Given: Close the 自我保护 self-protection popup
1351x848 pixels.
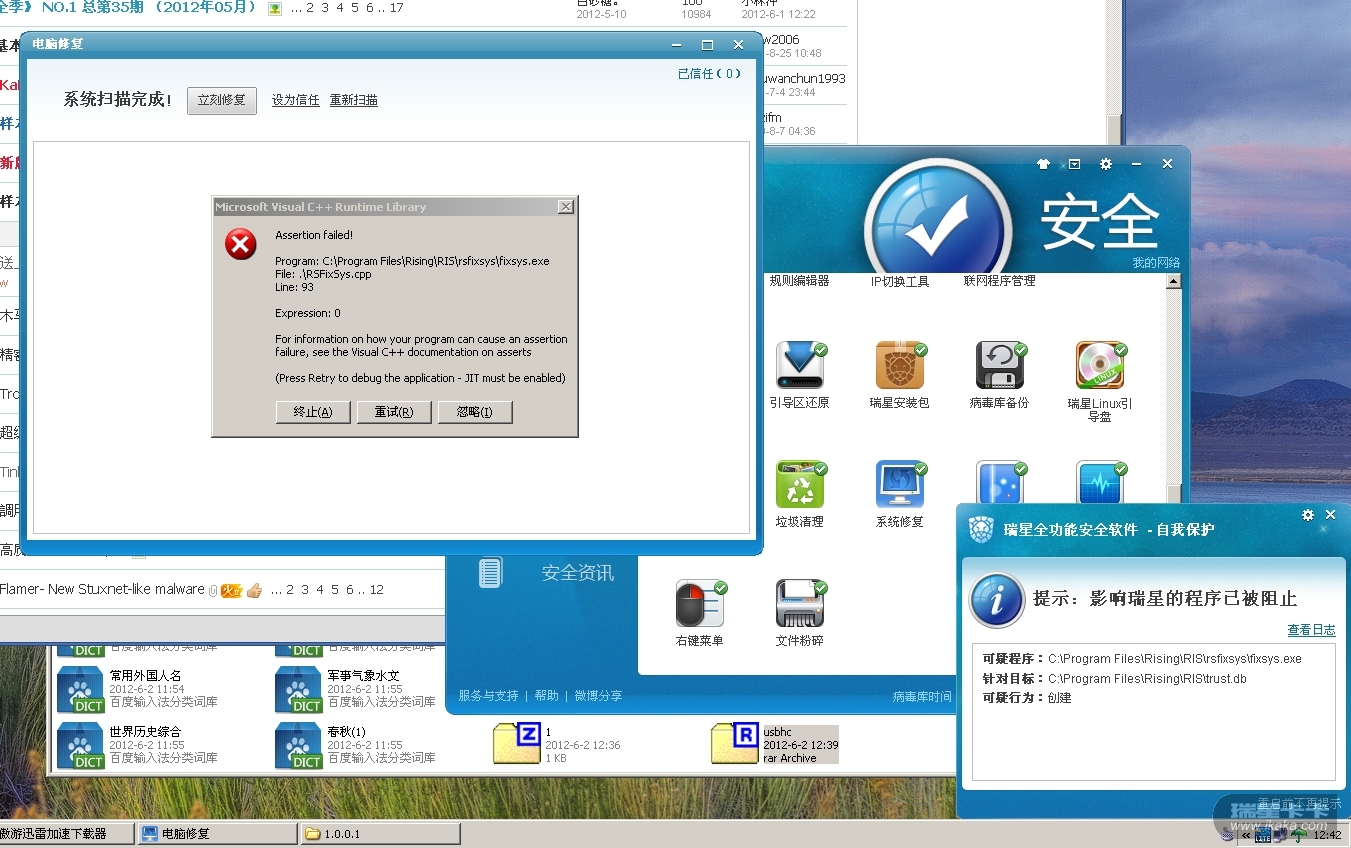Looking at the screenshot, I should point(1330,515).
